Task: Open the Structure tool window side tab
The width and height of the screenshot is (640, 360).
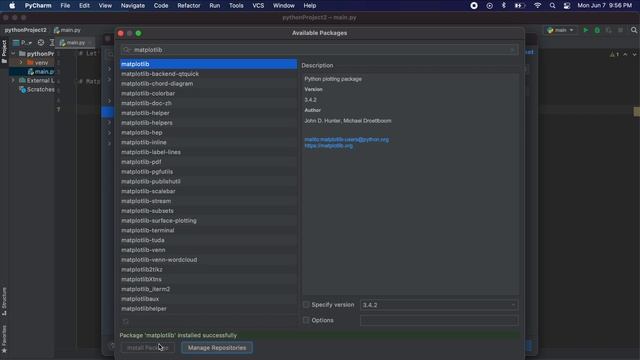Action: pyautogui.click(x=4, y=301)
